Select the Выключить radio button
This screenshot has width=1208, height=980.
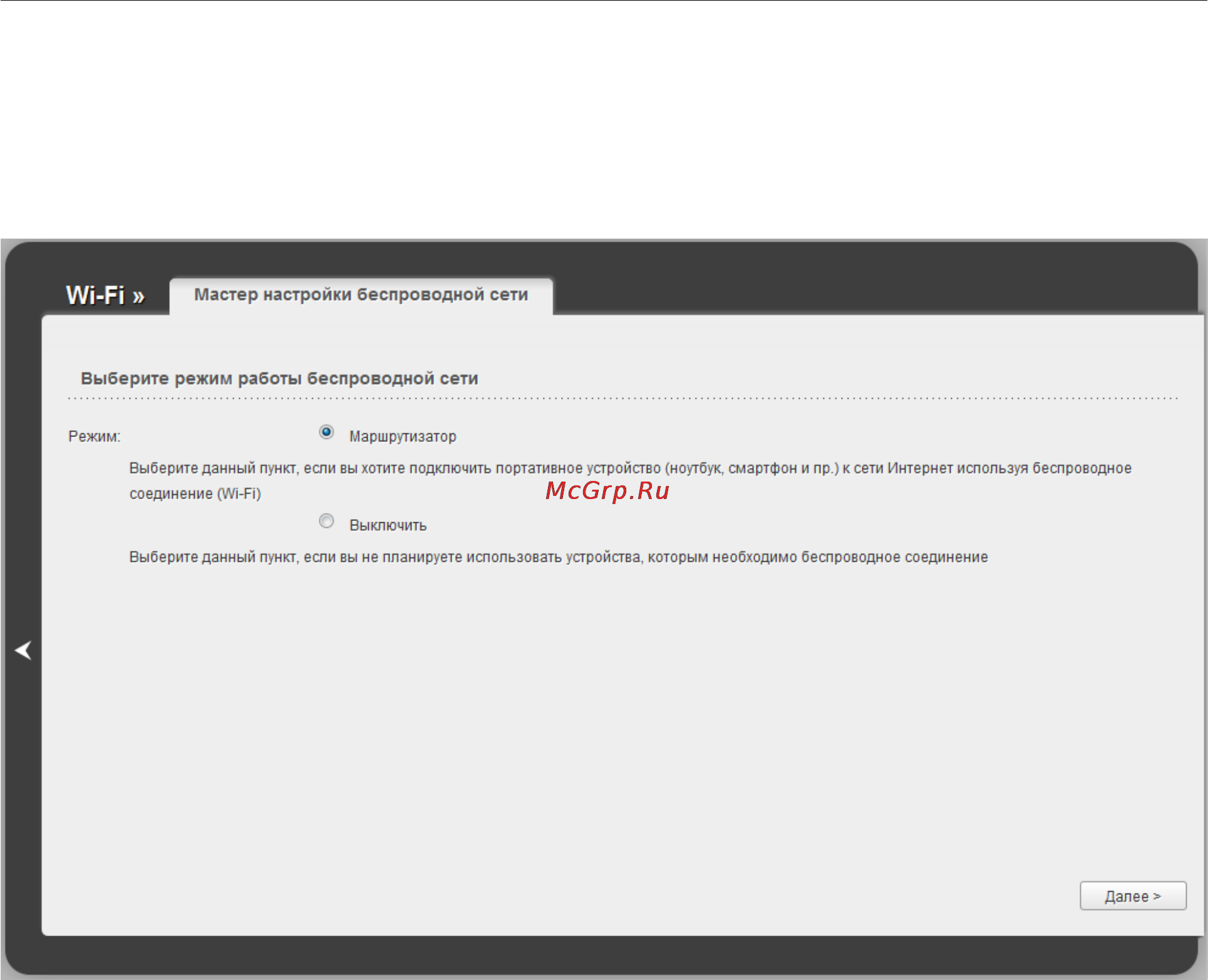coord(326,521)
